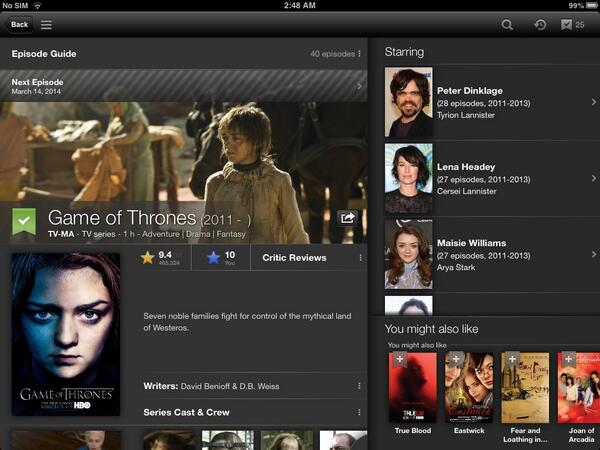Open the recent history clock icon
The height and width of the screenshot is (450, 600).
tap(540, 25)
